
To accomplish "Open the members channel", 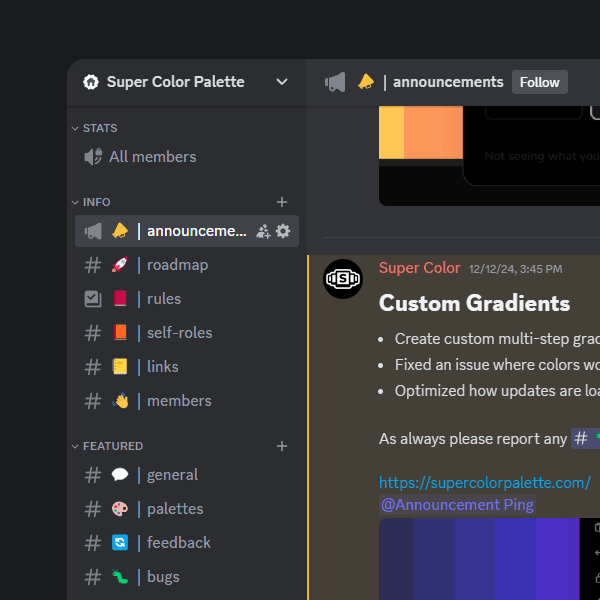I will point(187,401).
